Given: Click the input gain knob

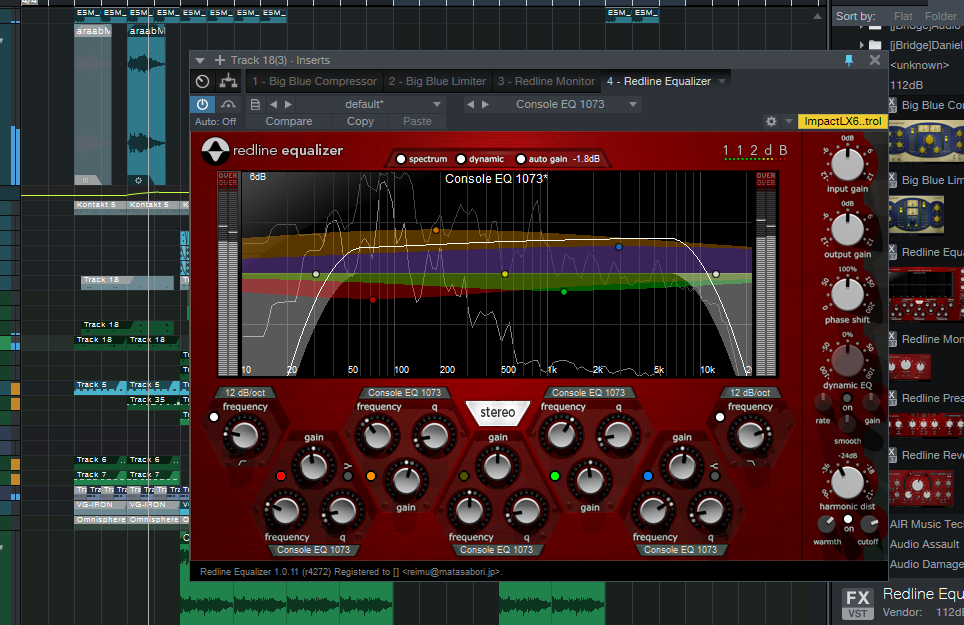Looking at the screenshot, I should pyautogui.click(x=847, y=163).
